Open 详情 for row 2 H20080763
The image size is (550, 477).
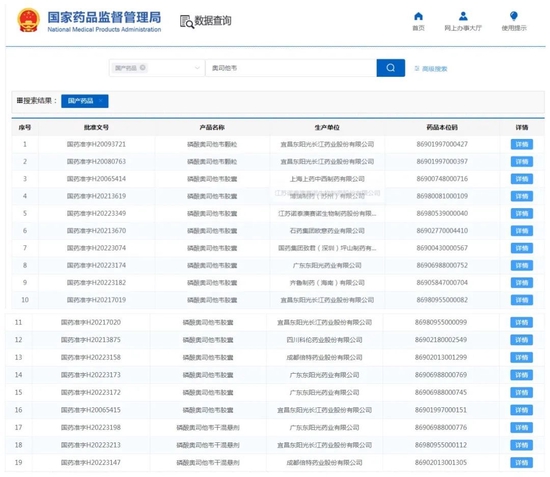pos(522,162)
